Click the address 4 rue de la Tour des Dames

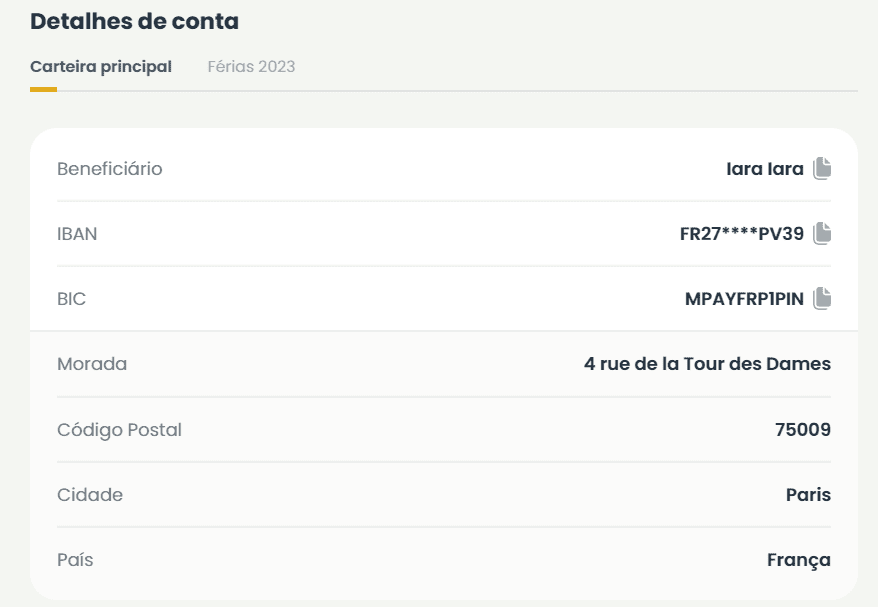707,364
